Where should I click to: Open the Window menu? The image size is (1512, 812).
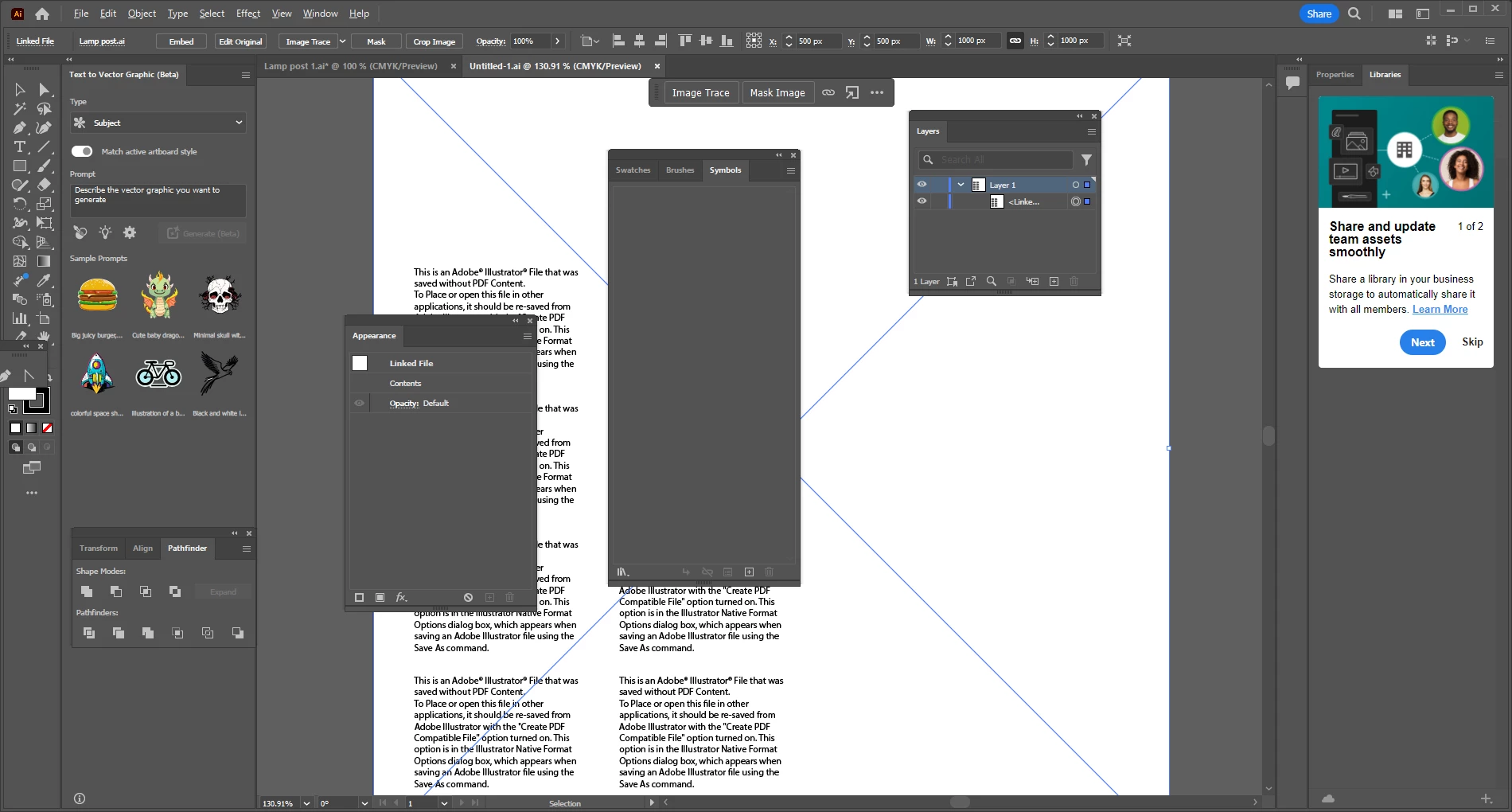pos(320,14)
